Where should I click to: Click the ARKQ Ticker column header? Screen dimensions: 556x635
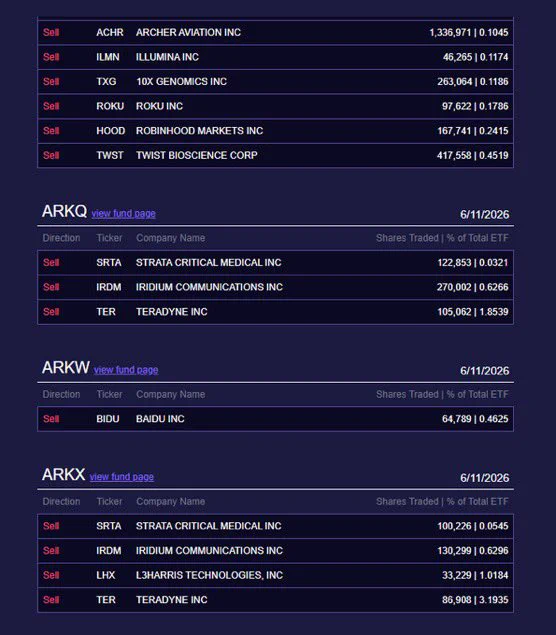(x=109, y=238)
